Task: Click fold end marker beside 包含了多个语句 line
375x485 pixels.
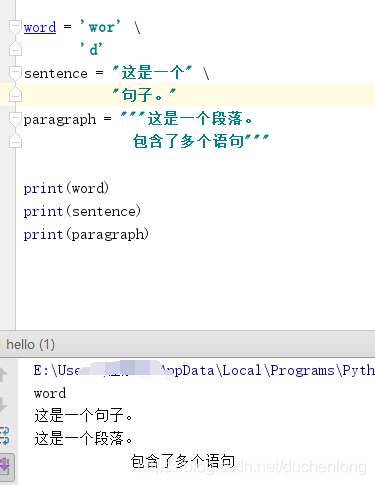Action: [15, 141]
